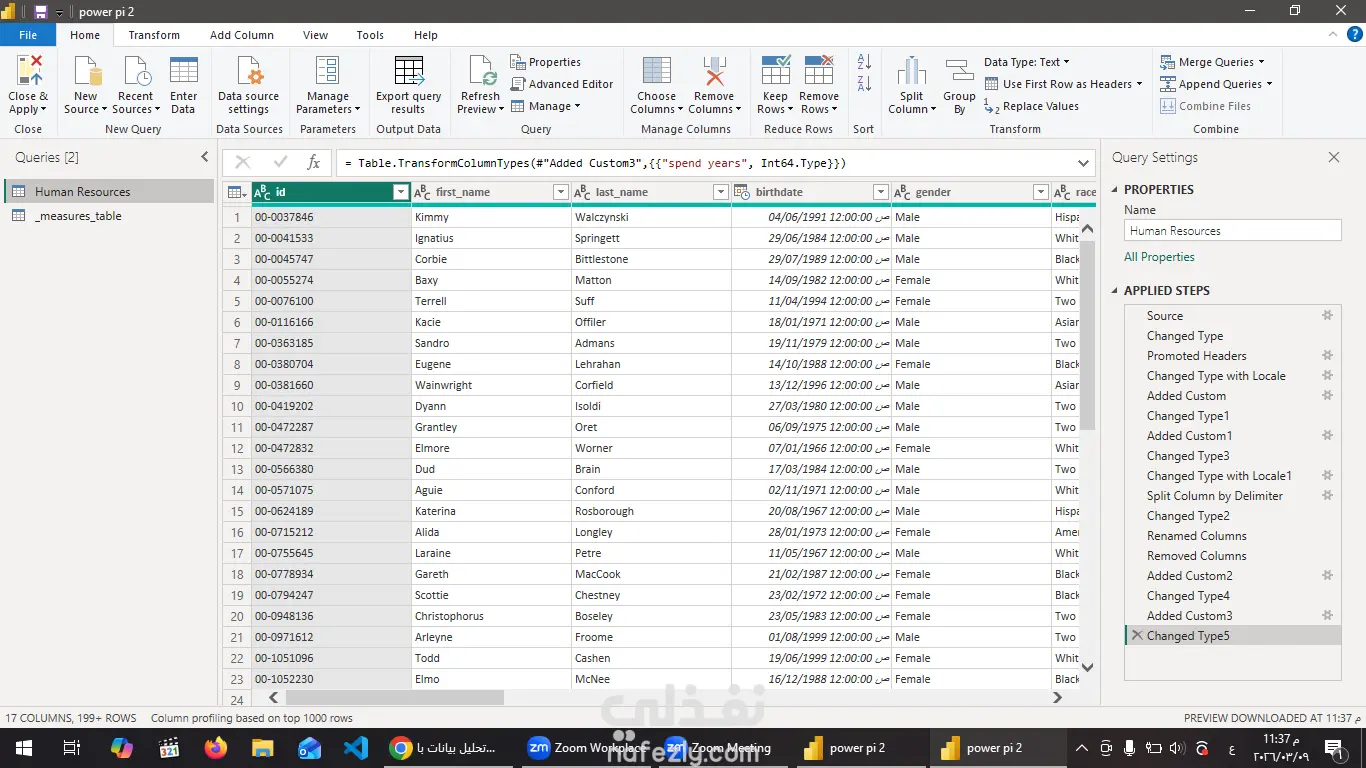Open Data source settings

click(249, 84)
